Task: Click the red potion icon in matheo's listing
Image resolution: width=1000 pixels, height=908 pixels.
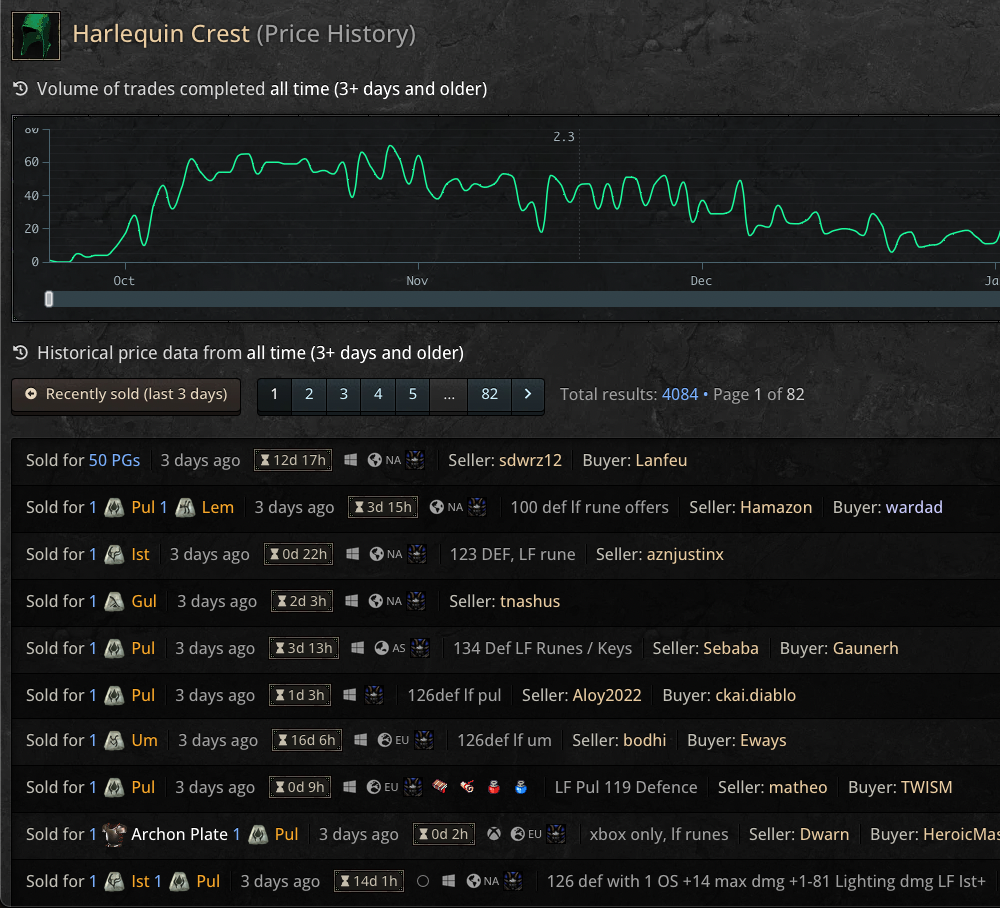Action: (492, 787)
